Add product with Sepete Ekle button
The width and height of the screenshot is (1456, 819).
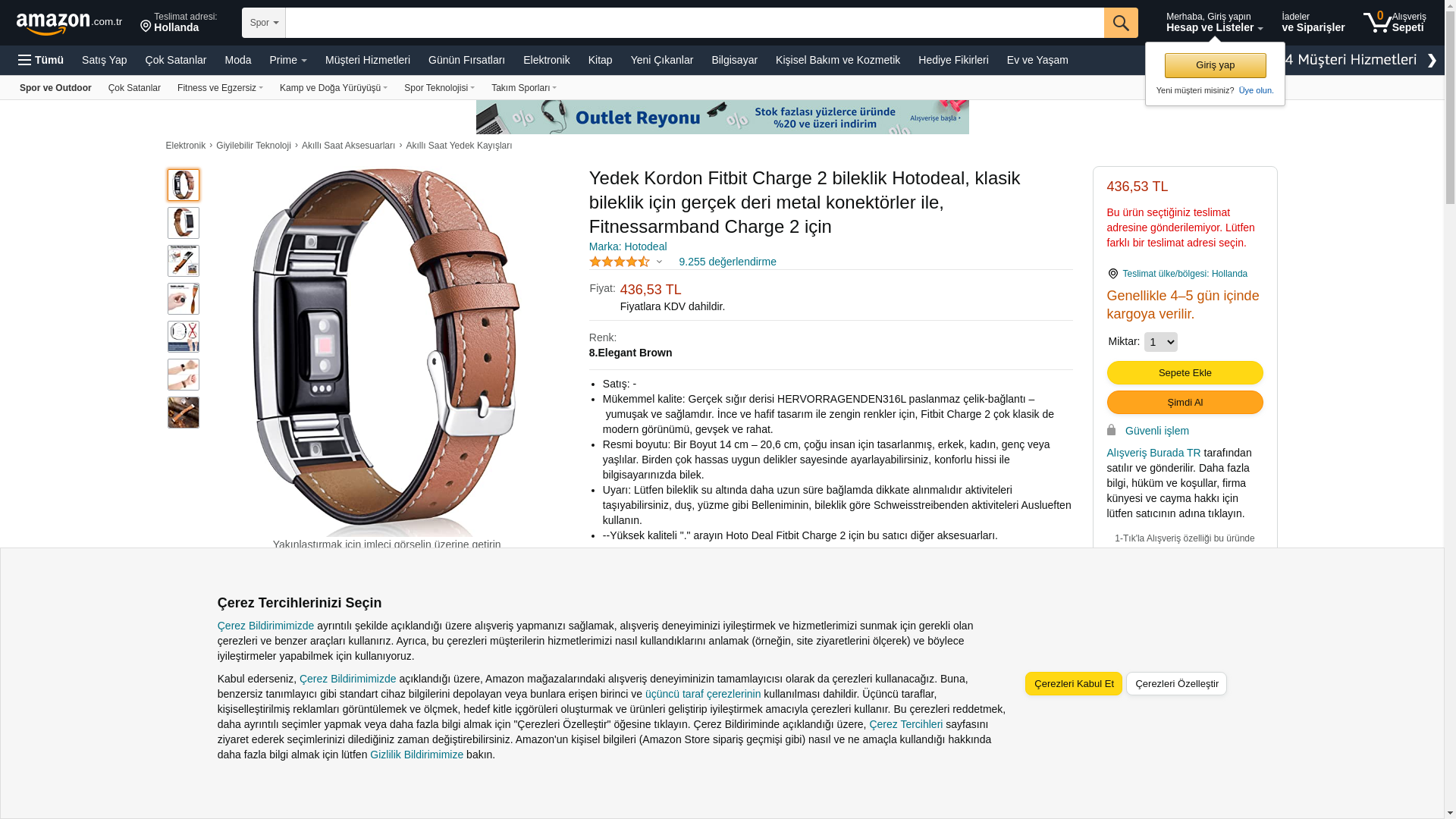pyautogui.click(x=1185, y=372)
